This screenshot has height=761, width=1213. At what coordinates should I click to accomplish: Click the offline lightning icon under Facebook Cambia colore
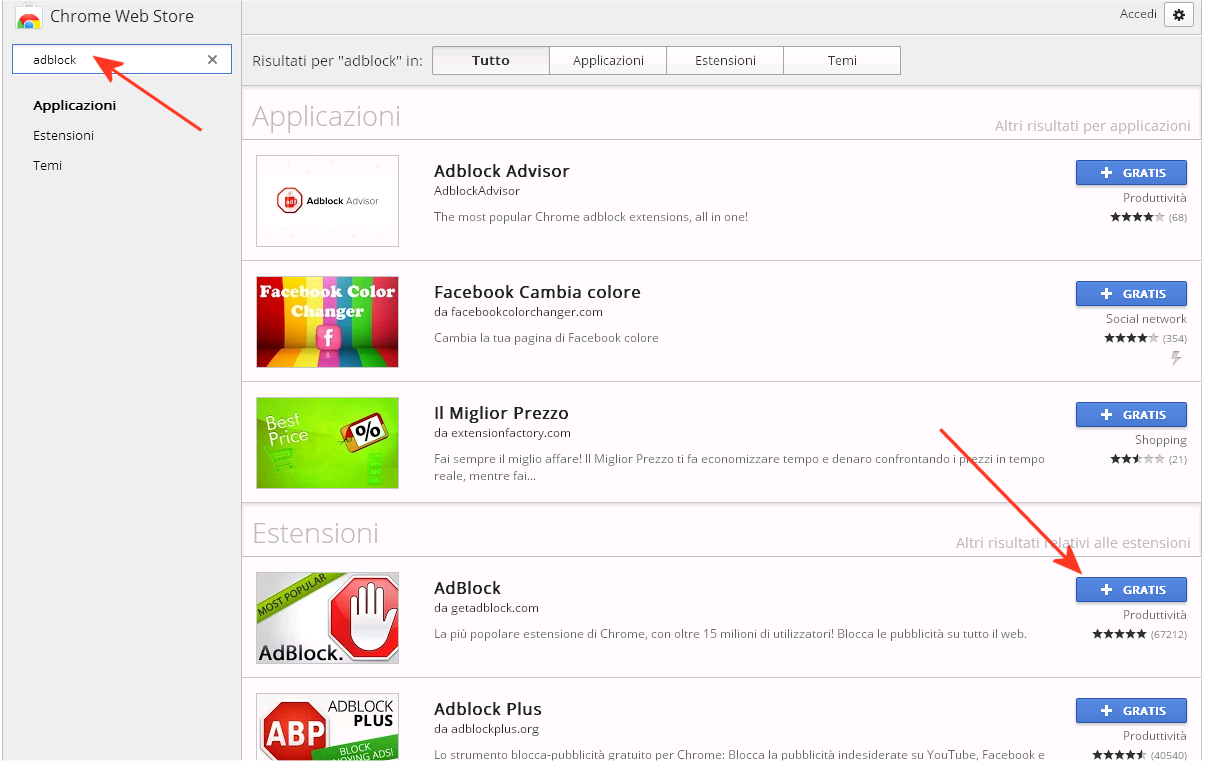point(1176,358)
